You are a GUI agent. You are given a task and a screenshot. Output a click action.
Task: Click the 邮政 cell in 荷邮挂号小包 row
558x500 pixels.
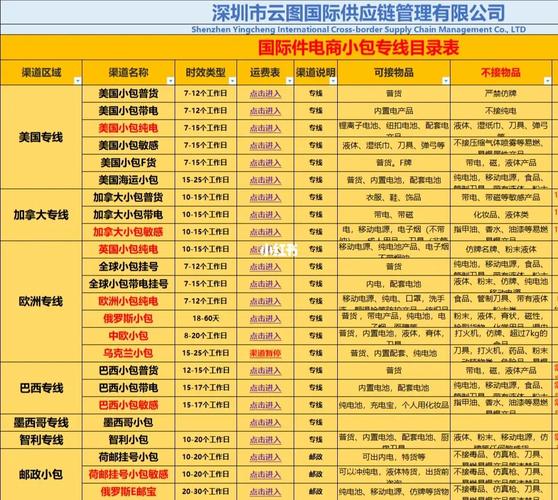(316, 457)
